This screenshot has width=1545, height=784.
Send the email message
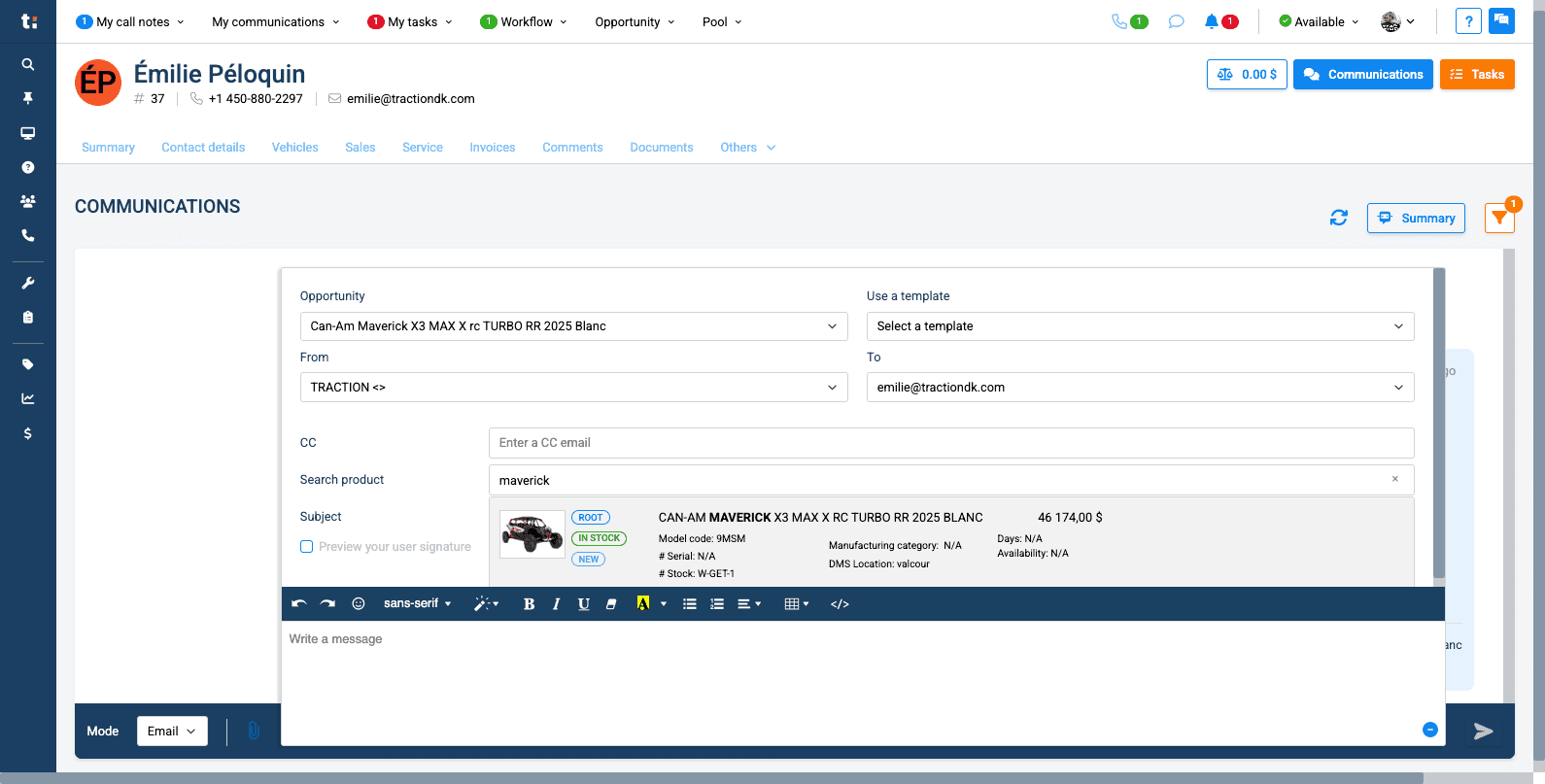click(x=1483, y=732)
